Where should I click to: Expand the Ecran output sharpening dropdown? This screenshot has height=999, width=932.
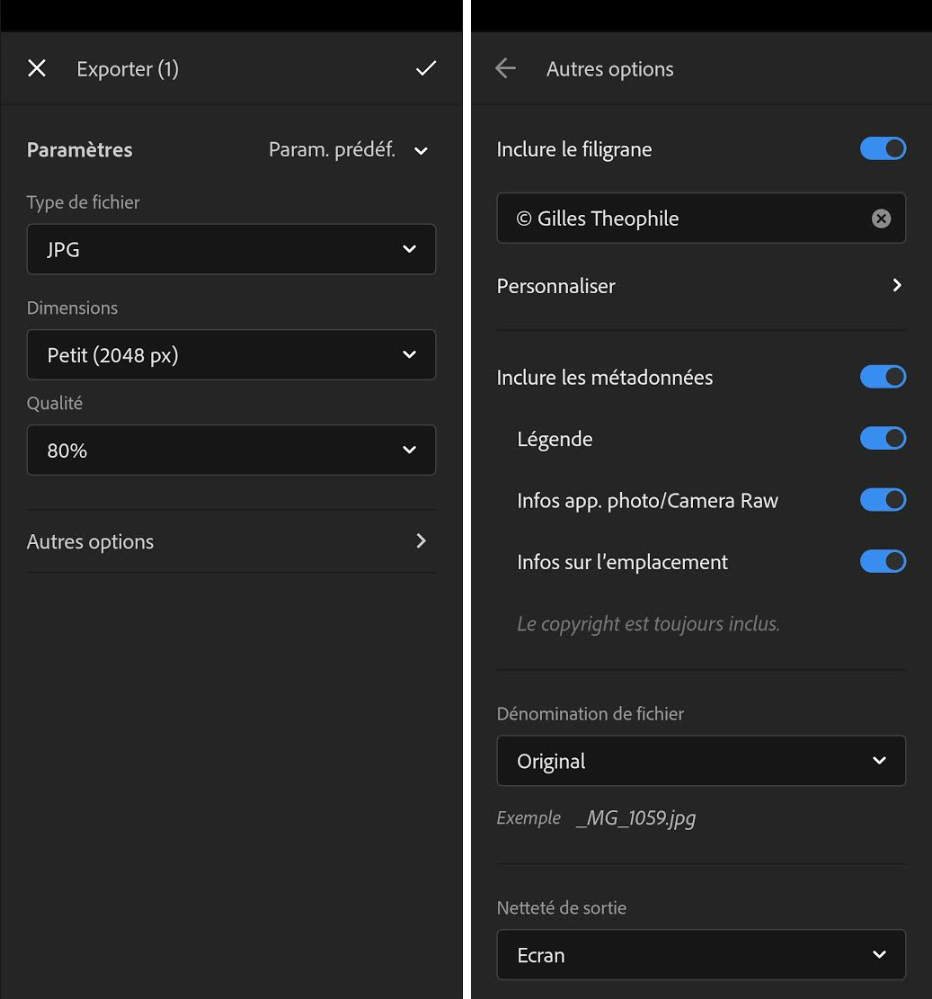tap(701, 954)
